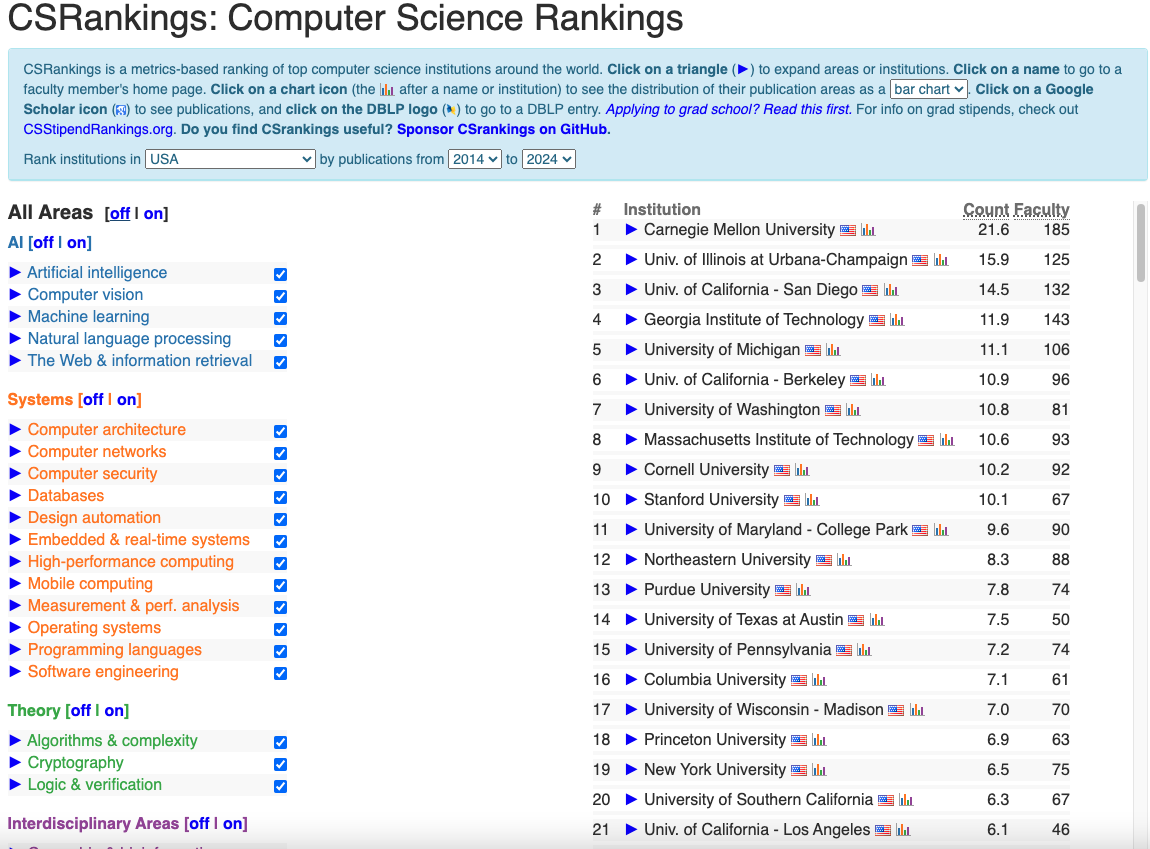Image resolution: width=1150 pixels, height=849 pixels.
Task: Uncheck the Computer vision checkbox
Action: pyautogui.click(x=280, y=296)
